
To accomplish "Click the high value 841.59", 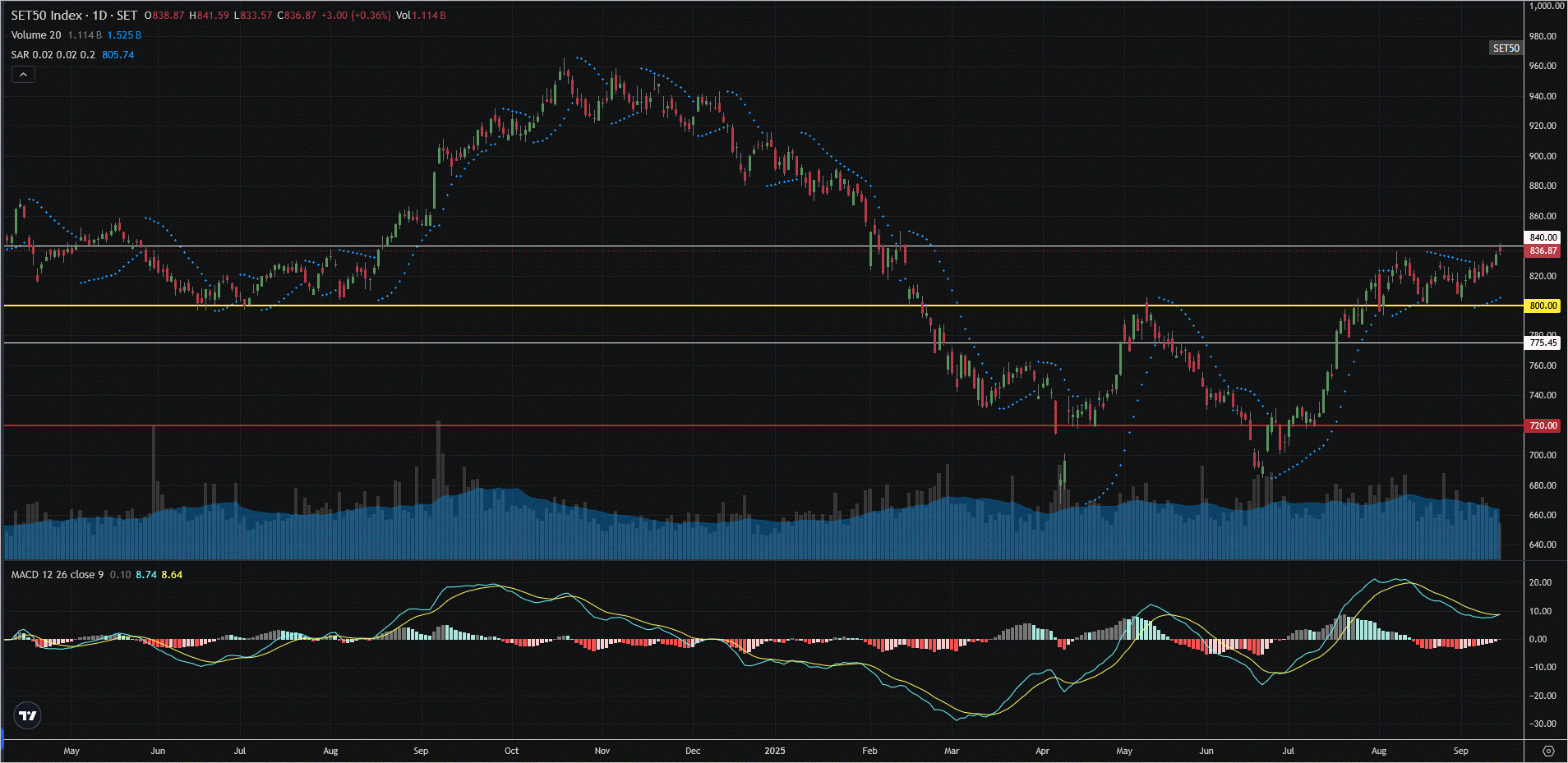I will tap(213, 16).
